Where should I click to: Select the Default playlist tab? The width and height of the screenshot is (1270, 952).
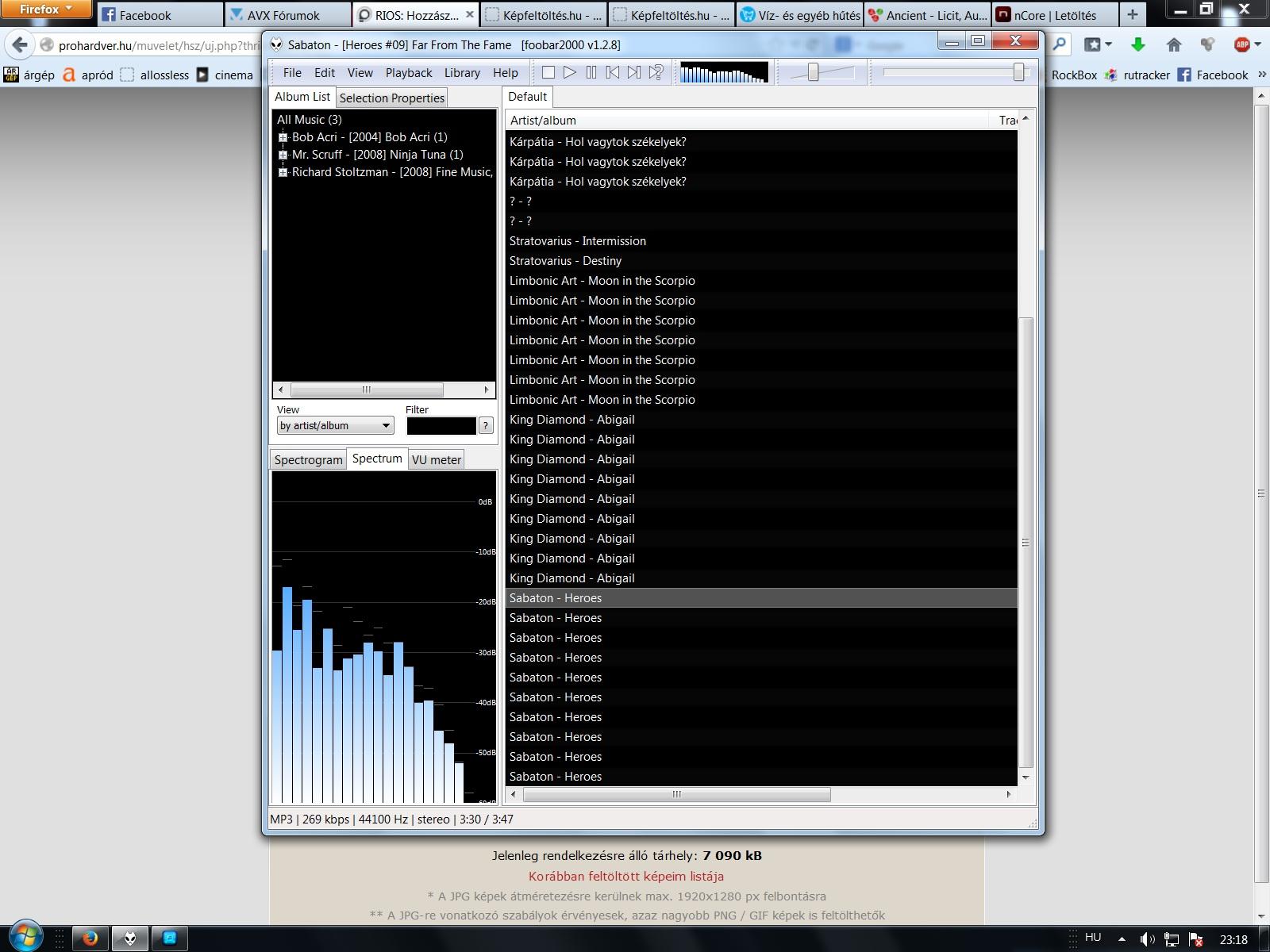coord(528,97)
